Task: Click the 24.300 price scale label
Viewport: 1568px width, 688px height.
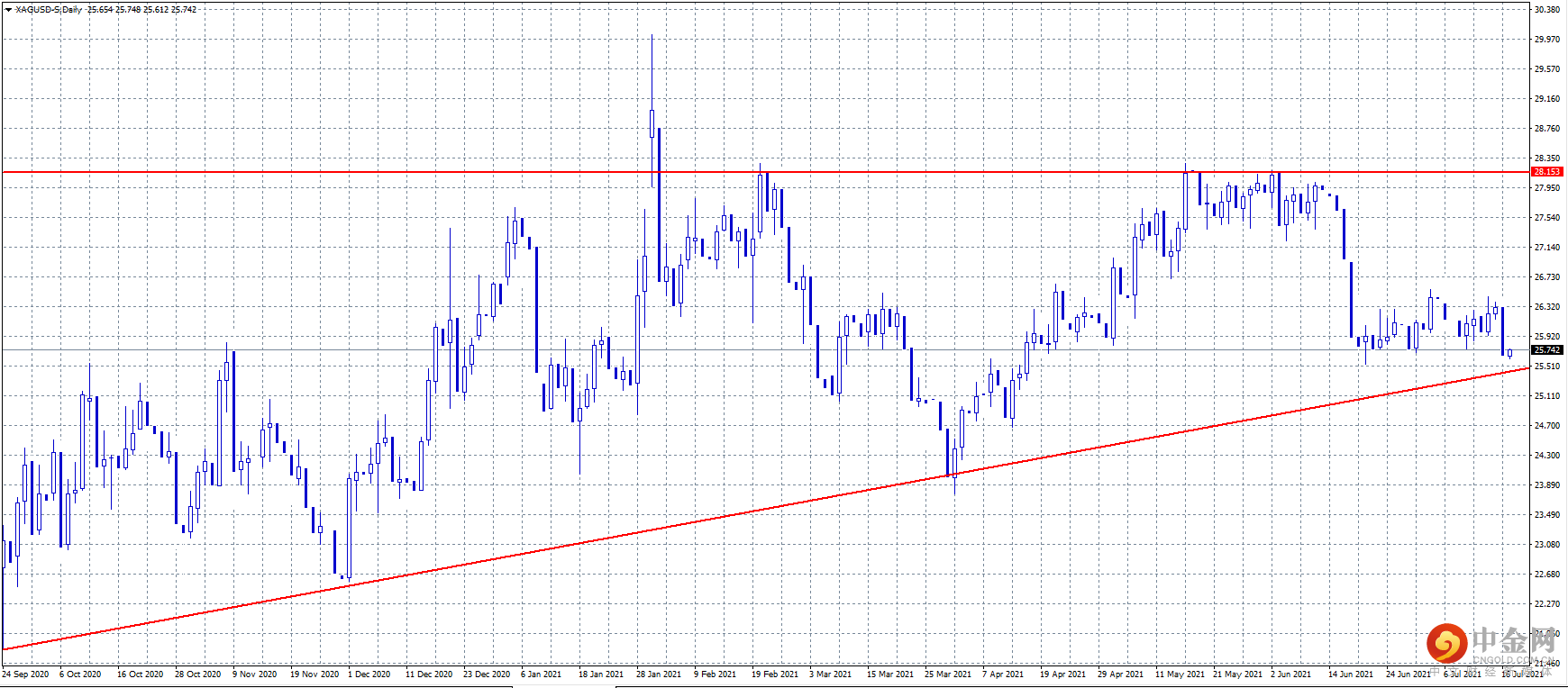Action: click(x=1547, y=456)
